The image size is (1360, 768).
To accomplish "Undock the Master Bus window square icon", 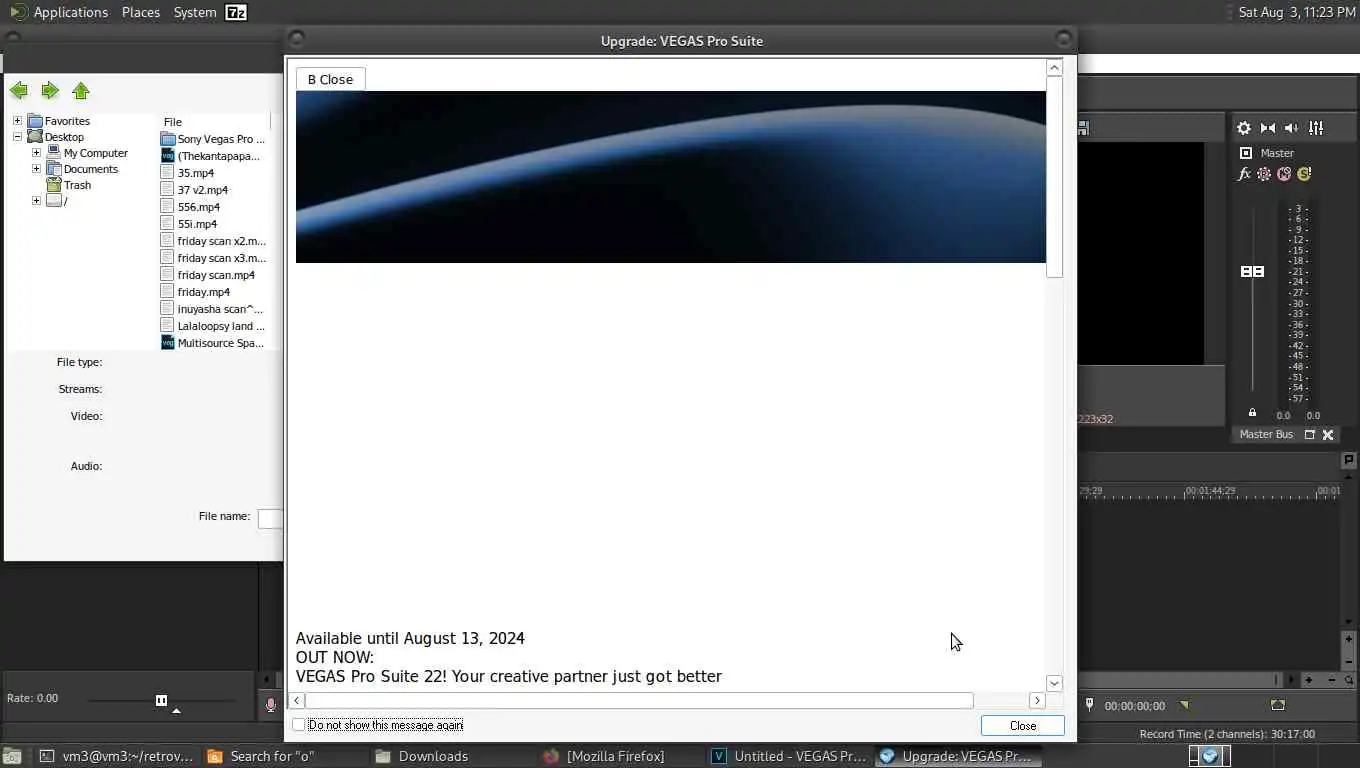I will point(1310,435).
